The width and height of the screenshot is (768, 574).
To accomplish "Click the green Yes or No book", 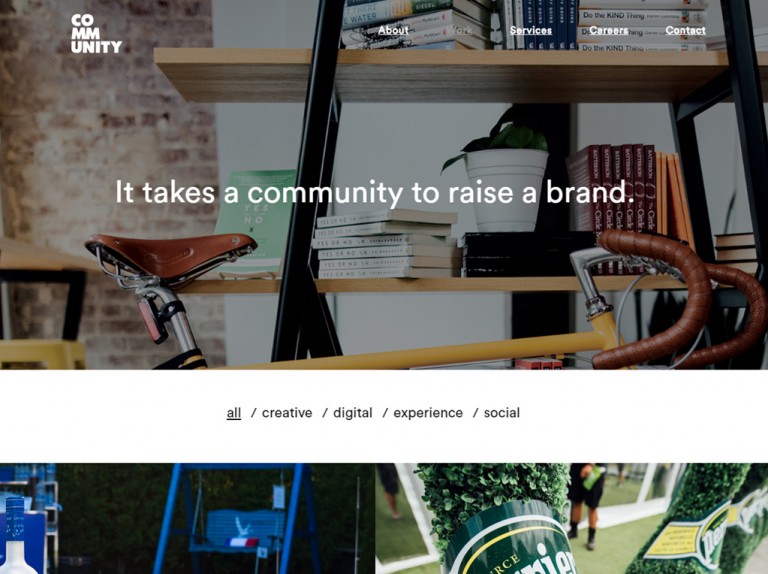I will click(x=254, y=222).
